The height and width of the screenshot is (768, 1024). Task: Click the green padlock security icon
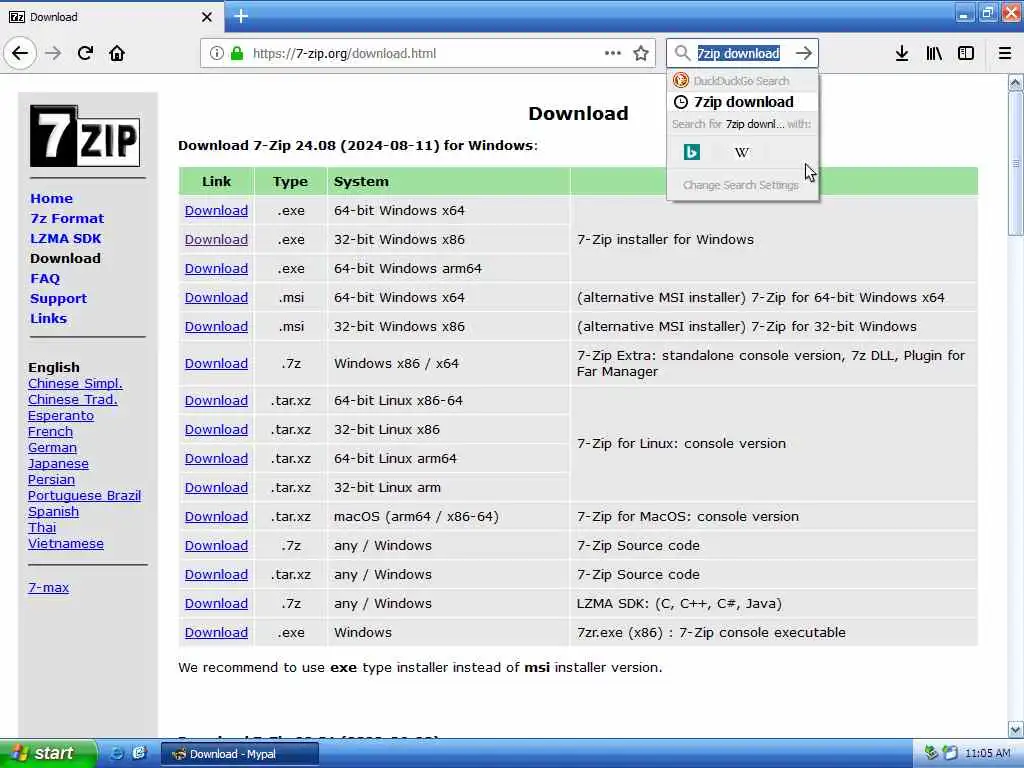(x=237, y=54)
